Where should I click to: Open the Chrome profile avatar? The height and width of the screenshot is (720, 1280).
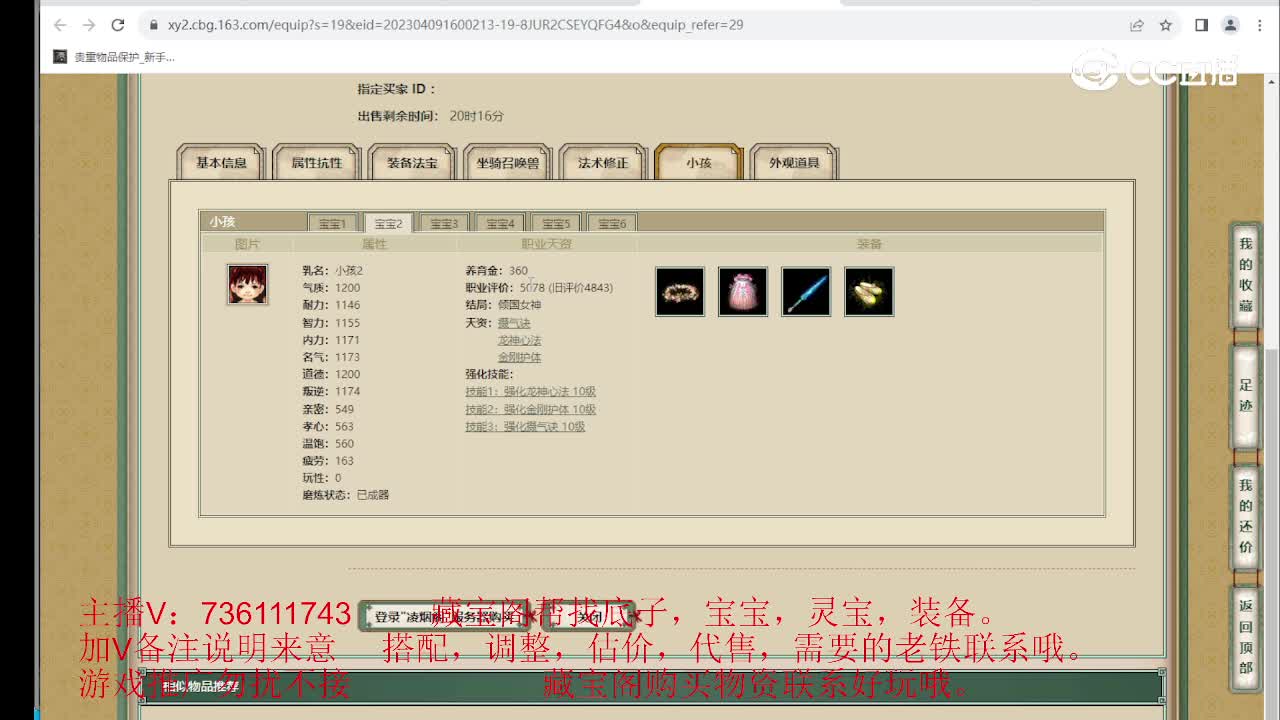1231,25
